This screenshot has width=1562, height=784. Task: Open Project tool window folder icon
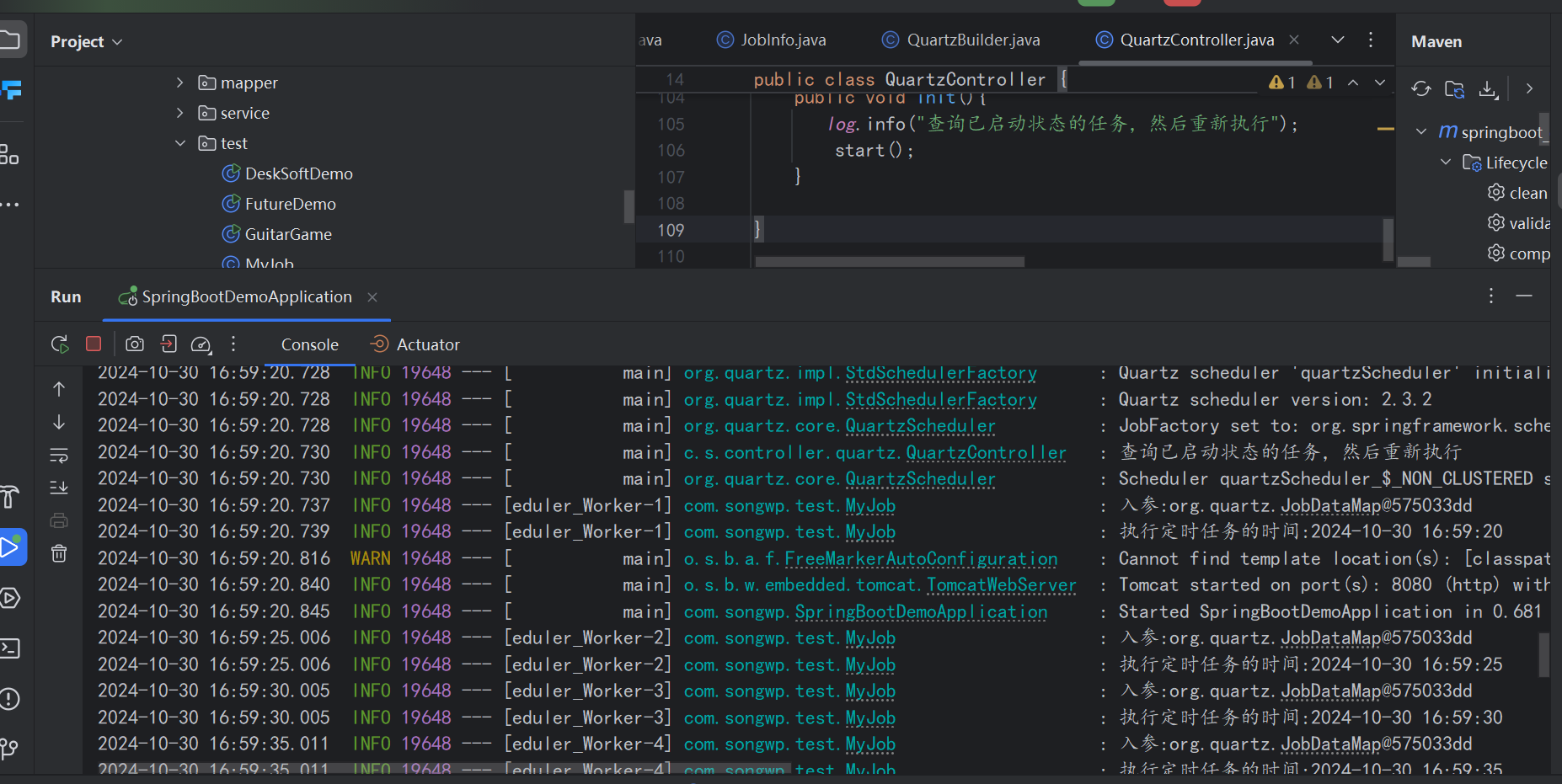coord(10,40)
